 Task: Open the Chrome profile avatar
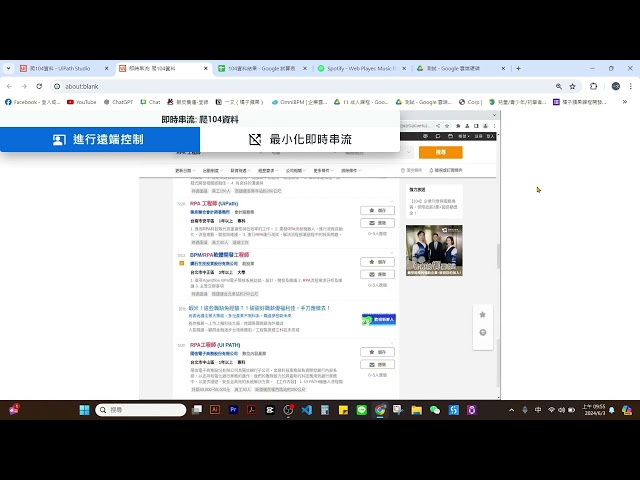click(x=616, y=87)
